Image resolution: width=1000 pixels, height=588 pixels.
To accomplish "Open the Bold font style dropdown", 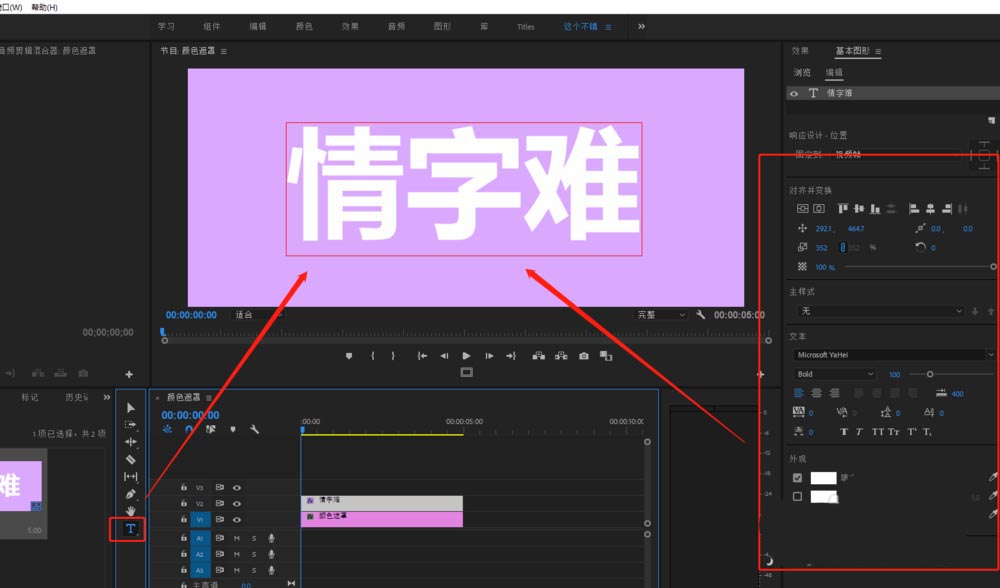I will [834, 373].
